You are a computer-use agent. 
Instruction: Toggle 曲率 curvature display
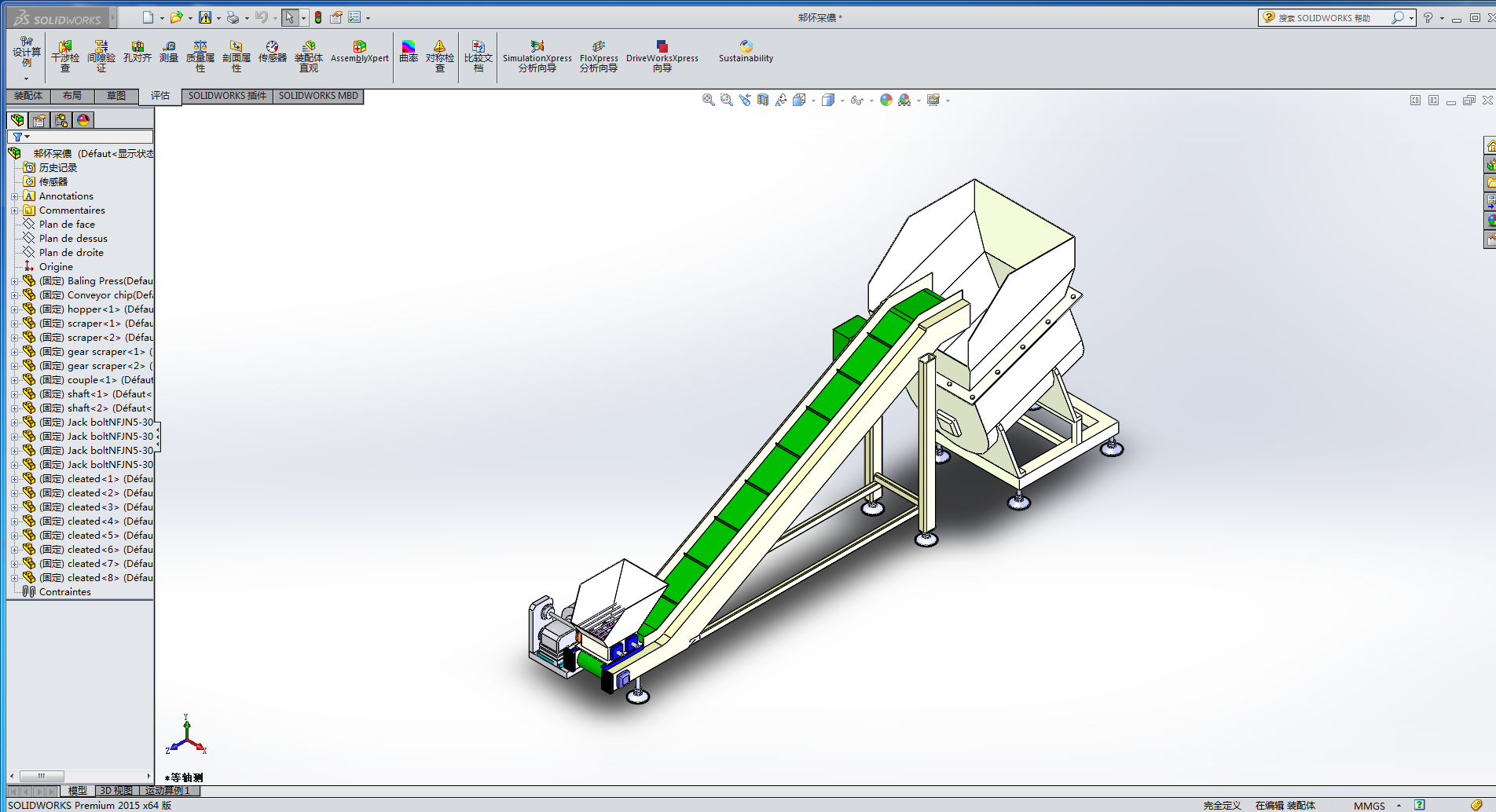coord(408,52)
